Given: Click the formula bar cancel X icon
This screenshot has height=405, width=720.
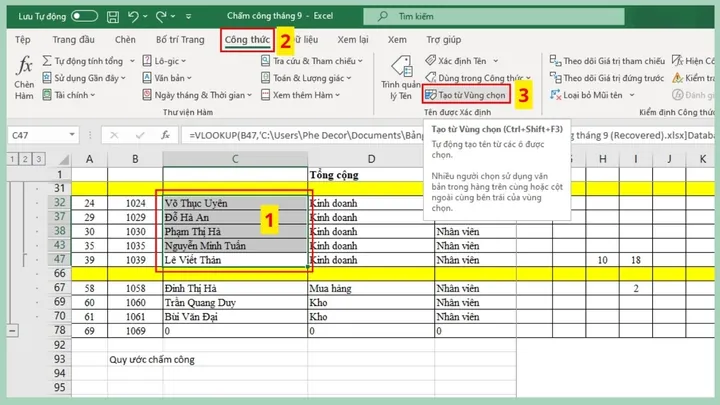Looking at the screenshot, I should 114,135.
